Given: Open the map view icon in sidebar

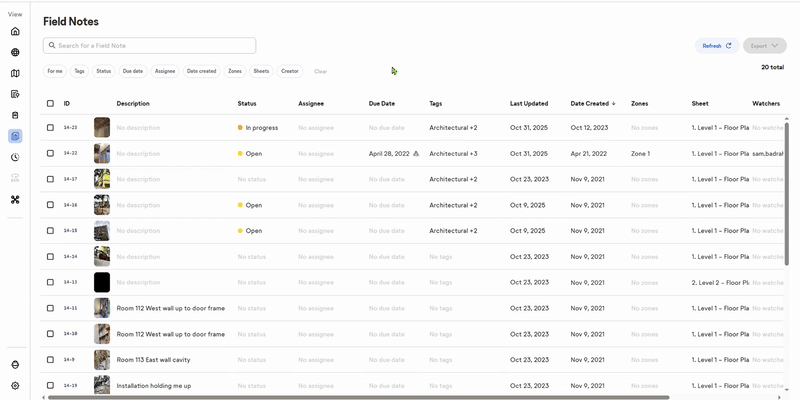Looking at the screenshot, I should tap(15, 73).
